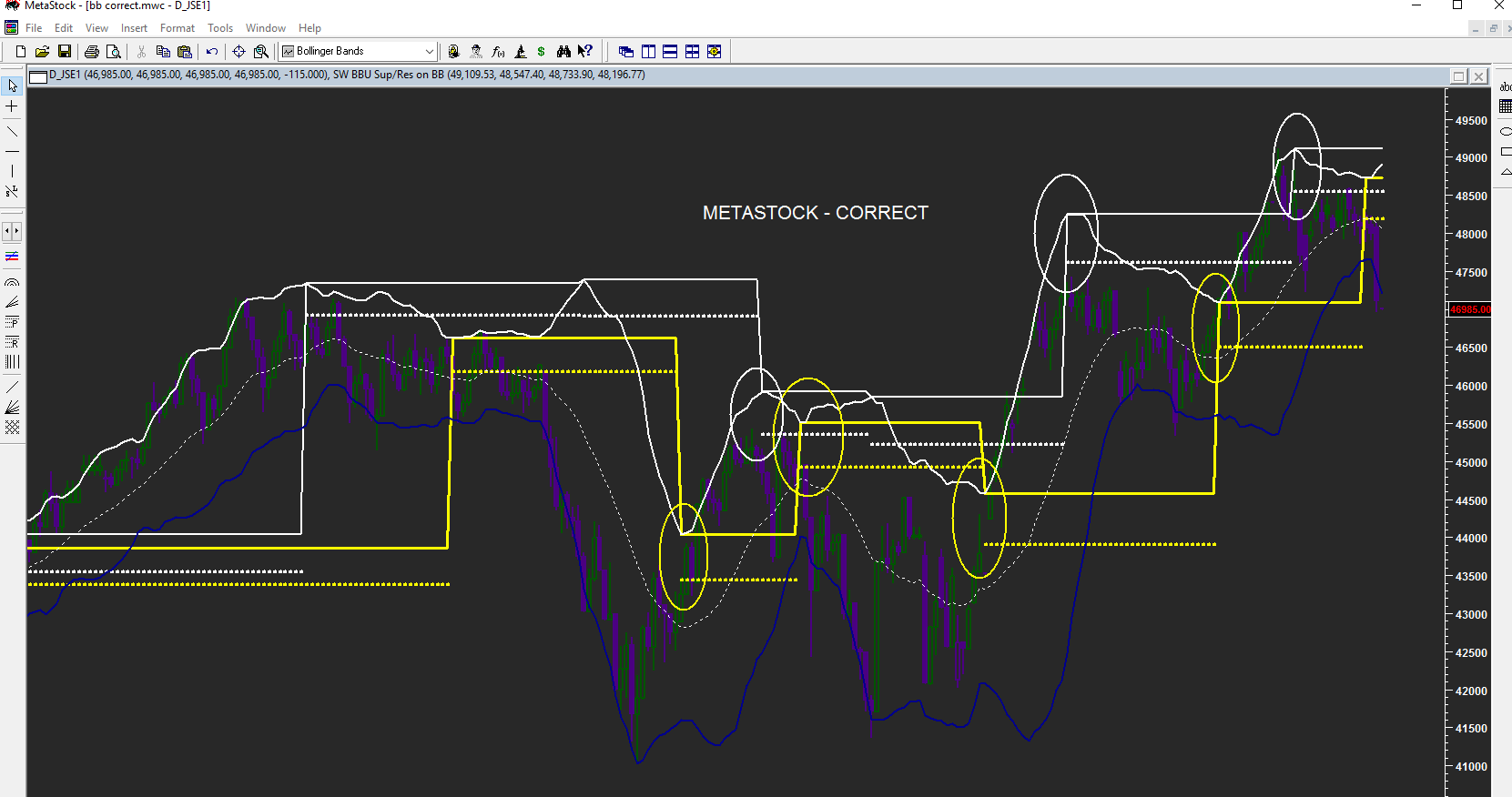Open the Expert Advisor detective icon

point(475,52)
